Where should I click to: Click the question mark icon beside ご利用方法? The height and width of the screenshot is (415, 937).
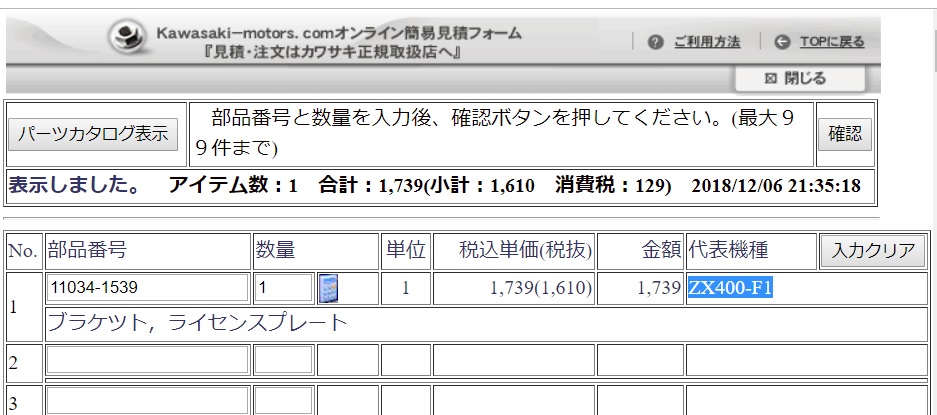[656, 42]
